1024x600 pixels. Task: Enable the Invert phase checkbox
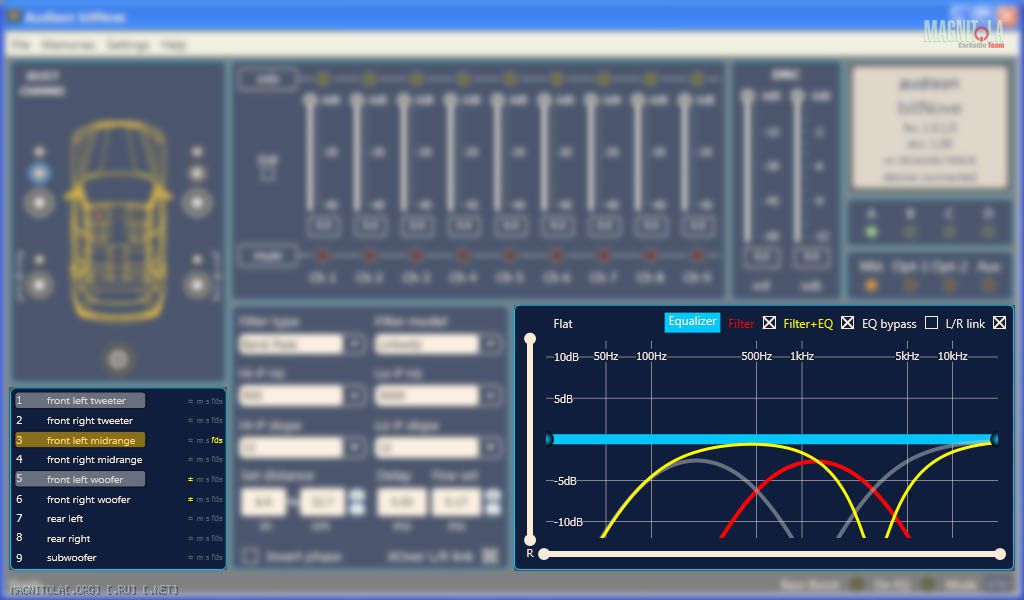coord(249,556)
